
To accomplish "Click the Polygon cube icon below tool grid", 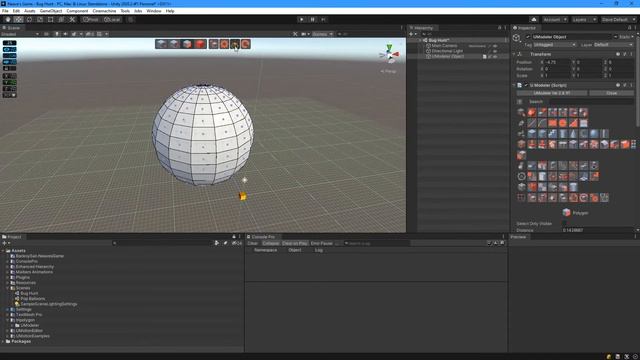I will 567,213.
